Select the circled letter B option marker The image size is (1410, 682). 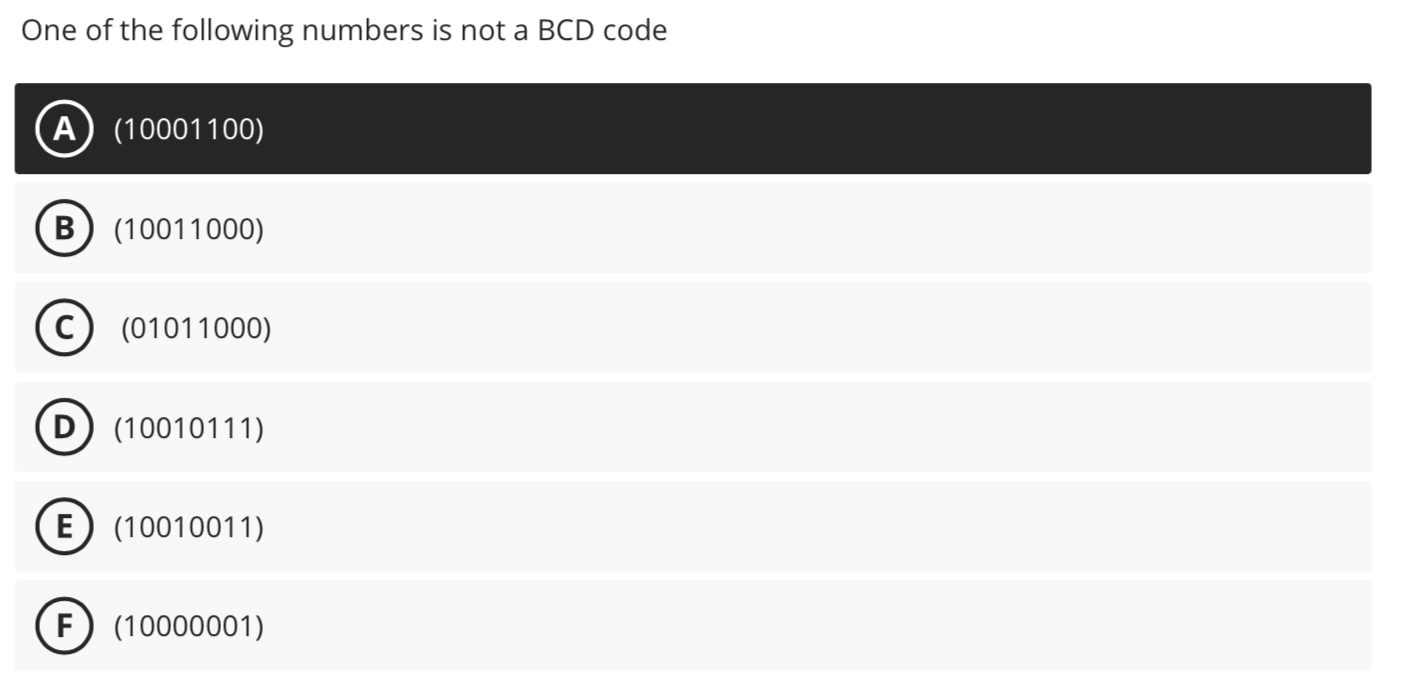coord(64,228)
